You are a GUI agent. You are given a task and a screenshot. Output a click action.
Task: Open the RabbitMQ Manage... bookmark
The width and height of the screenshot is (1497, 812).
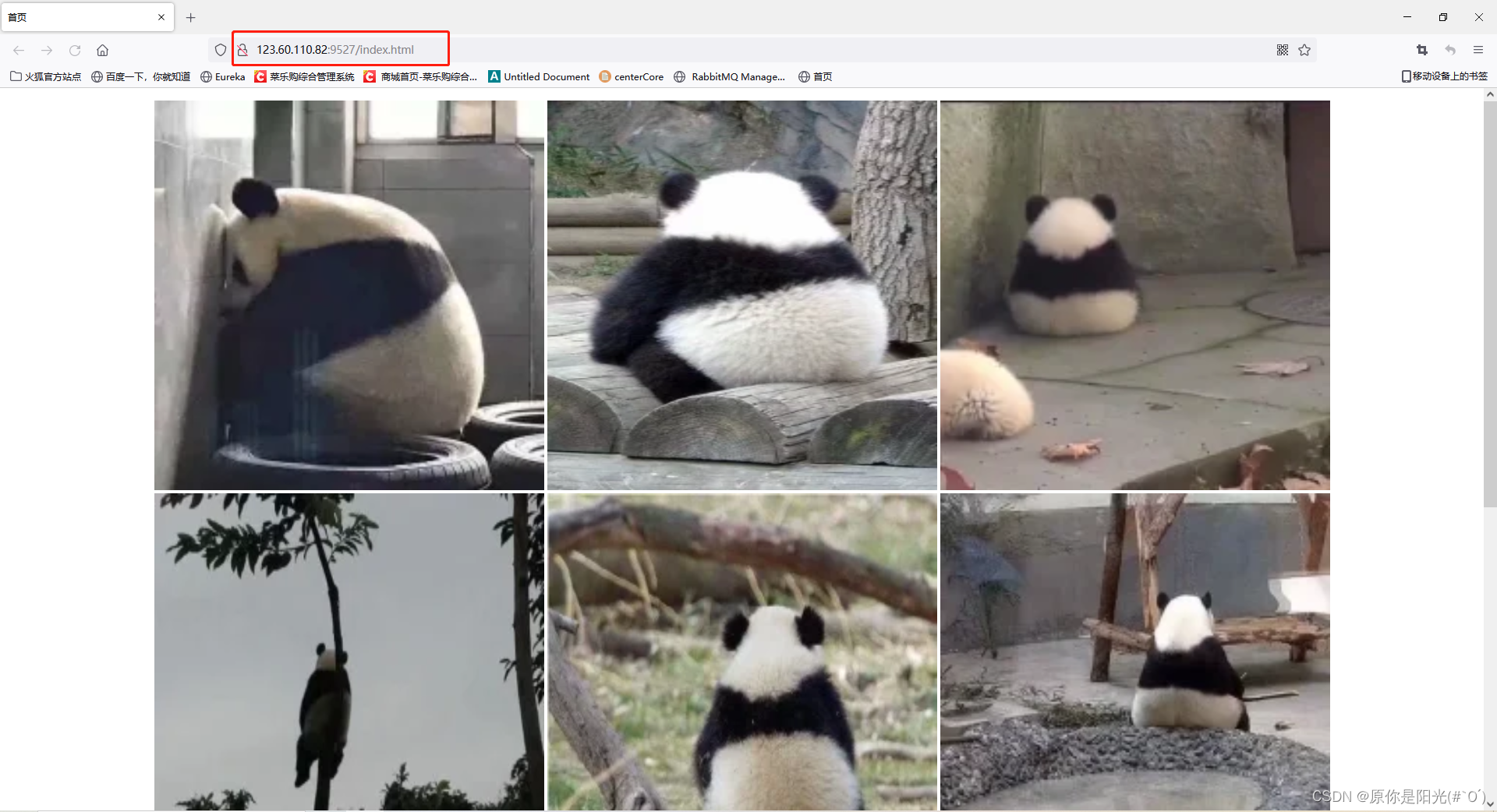coord(730,76)
